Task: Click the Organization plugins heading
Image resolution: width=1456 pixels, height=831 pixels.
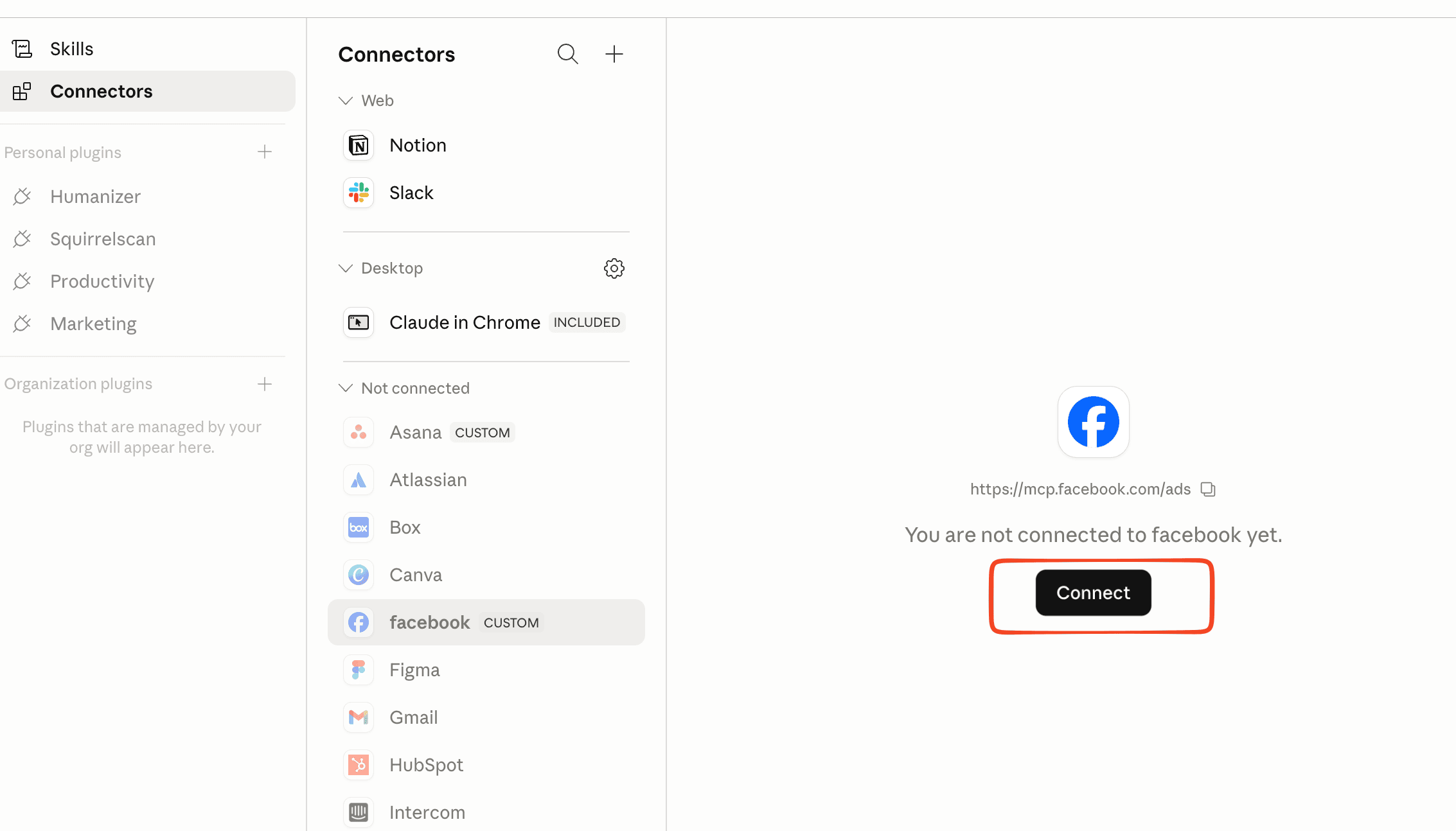Action: click(78, 384)
